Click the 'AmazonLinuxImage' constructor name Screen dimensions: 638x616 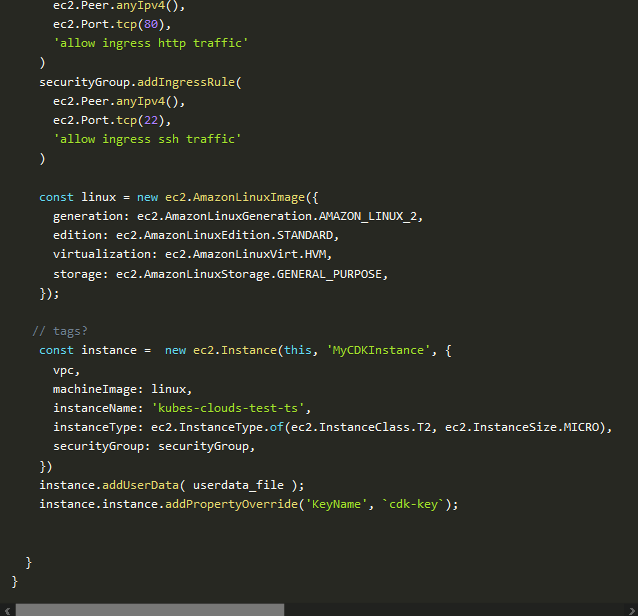pyautogui.click(x=249, y=197)
